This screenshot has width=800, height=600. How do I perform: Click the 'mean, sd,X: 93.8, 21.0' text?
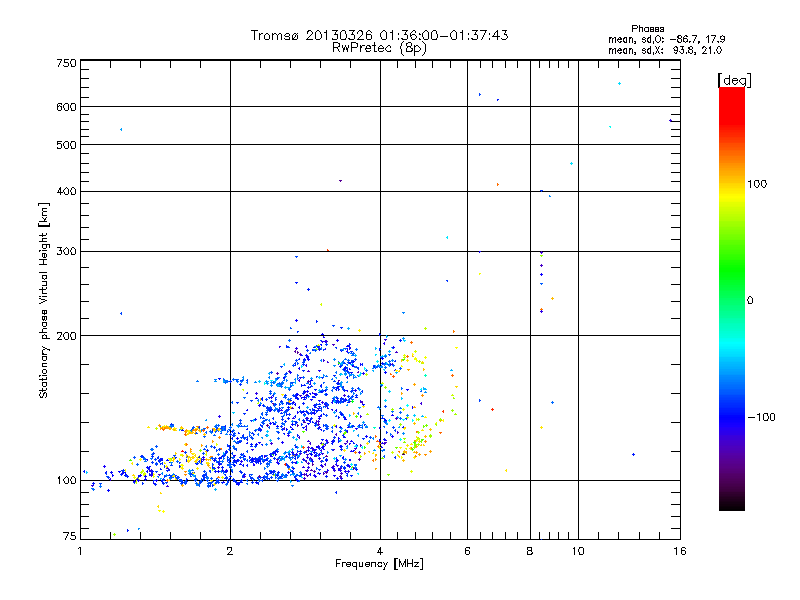(x=665, y=50)
